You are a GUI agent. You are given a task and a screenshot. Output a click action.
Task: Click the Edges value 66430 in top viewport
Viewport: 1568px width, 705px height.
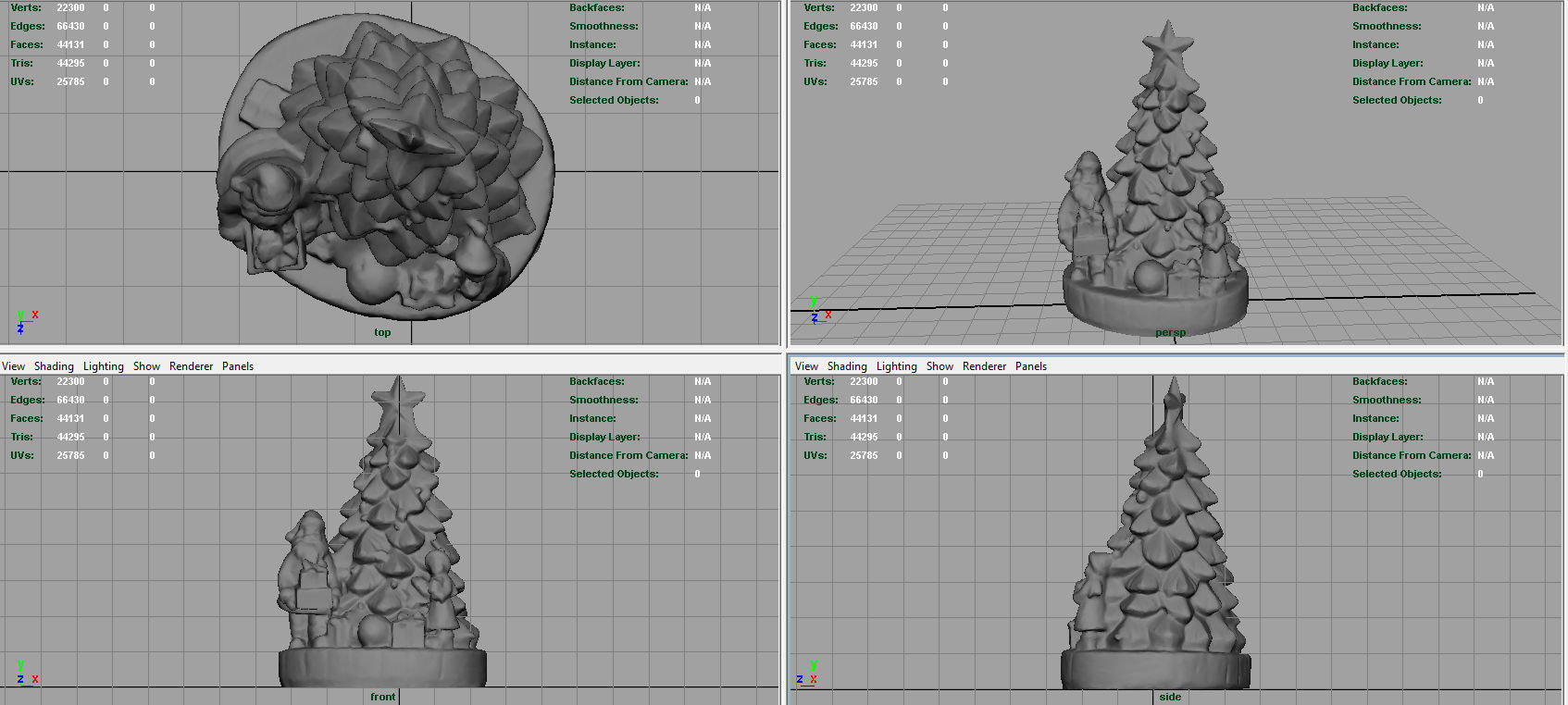(x=70, y=26)
